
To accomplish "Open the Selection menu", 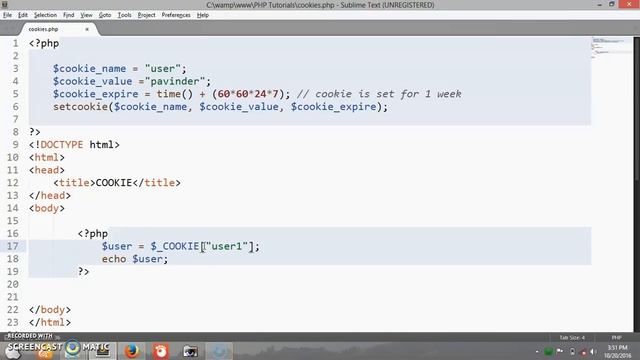I will 45,15.
